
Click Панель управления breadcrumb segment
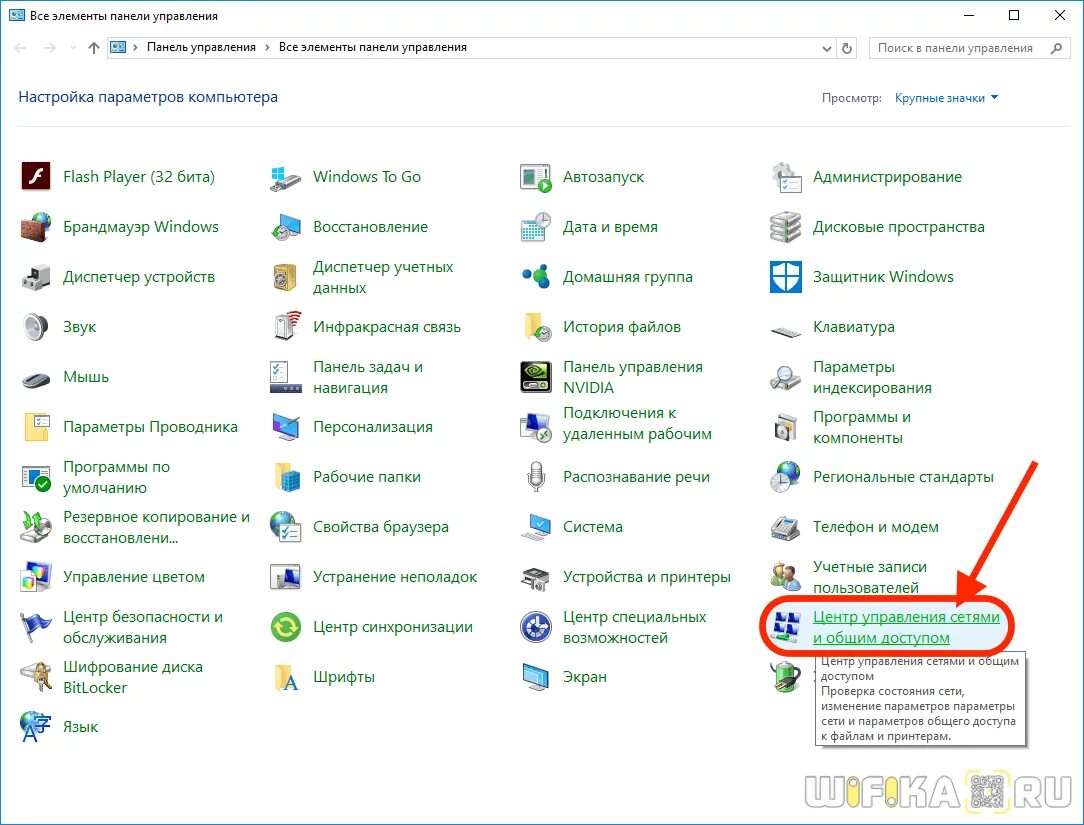click(201, 47)
